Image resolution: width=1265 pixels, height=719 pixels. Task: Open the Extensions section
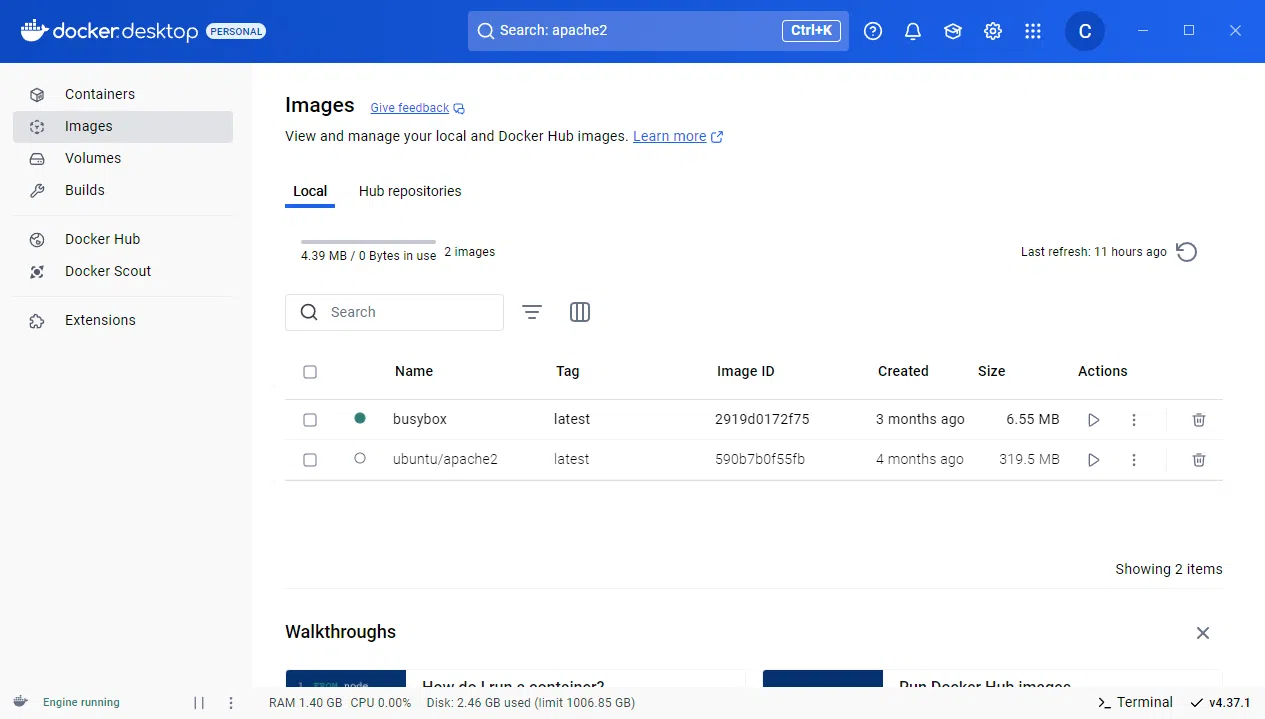tap(100, 320)
